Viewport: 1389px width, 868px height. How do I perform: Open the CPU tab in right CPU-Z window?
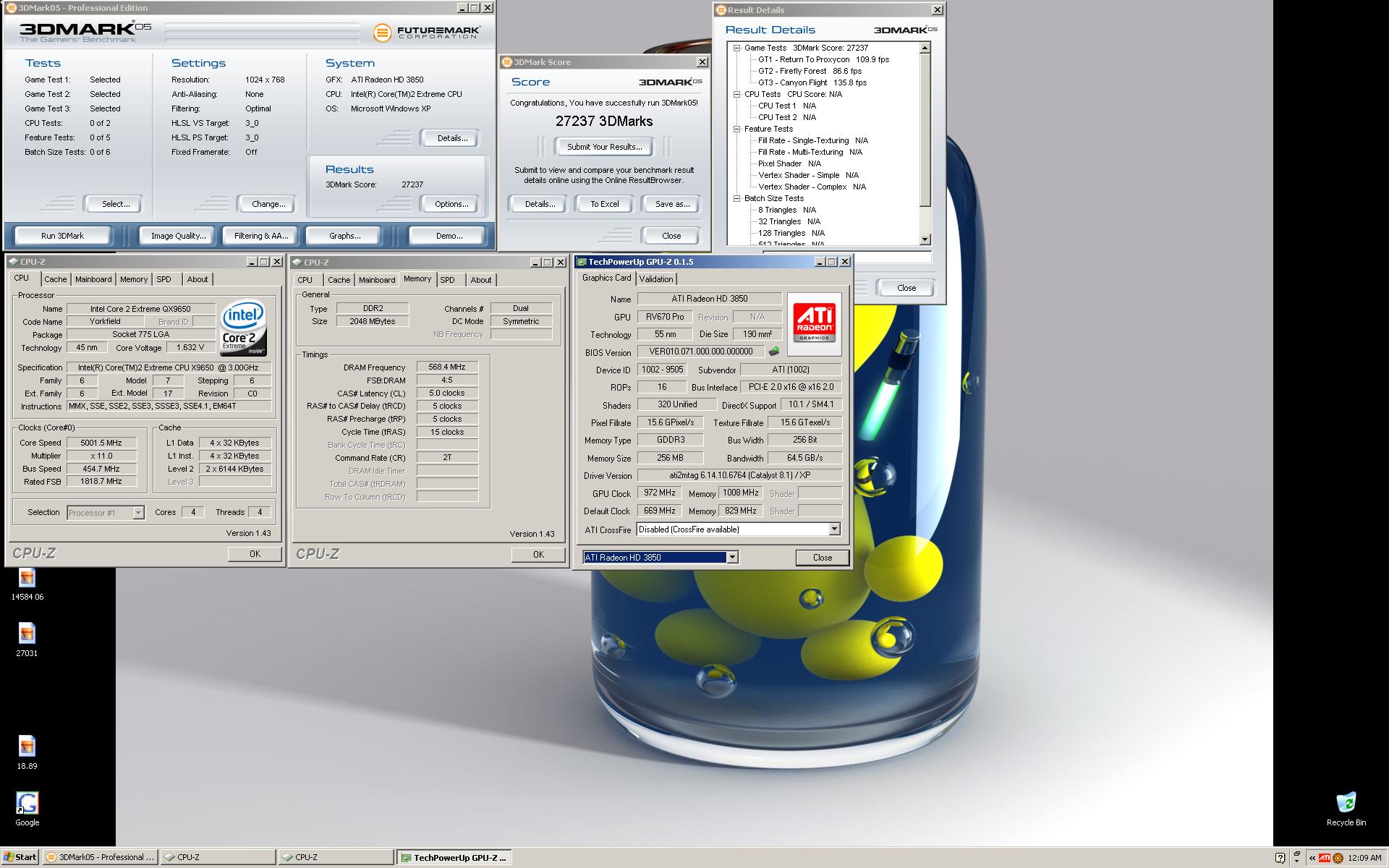(305, 280)
